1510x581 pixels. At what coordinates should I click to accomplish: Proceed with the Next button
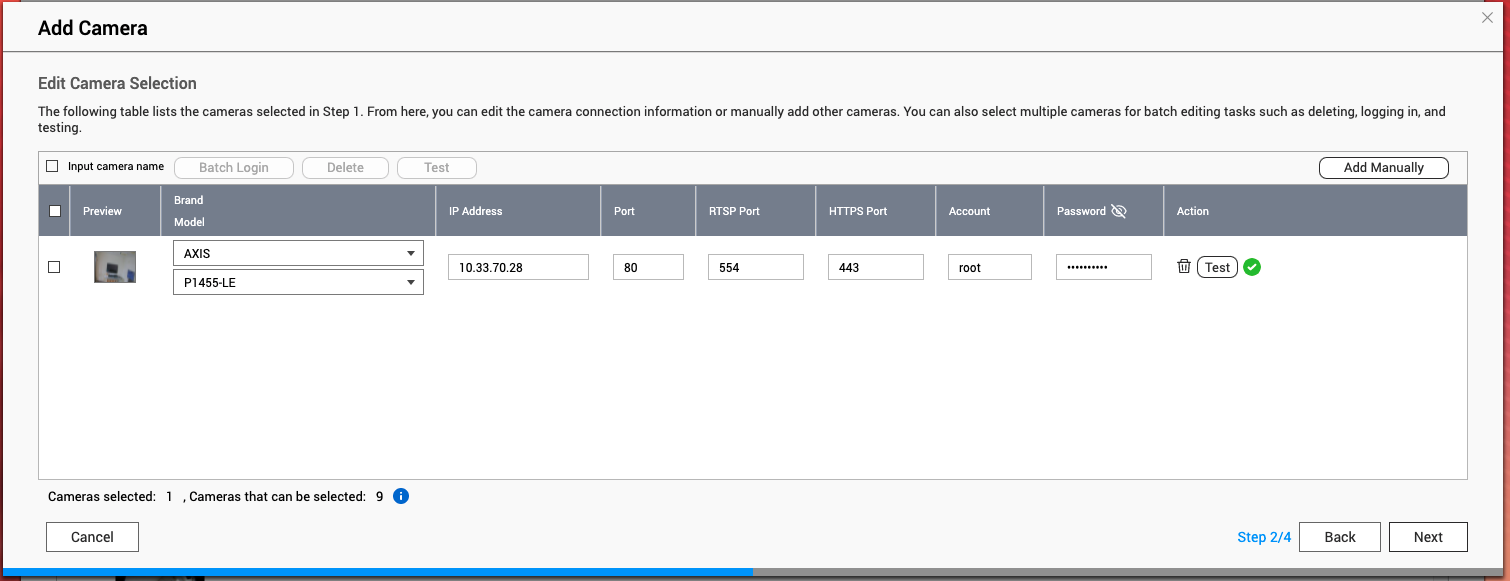(x=1427, y=537)
